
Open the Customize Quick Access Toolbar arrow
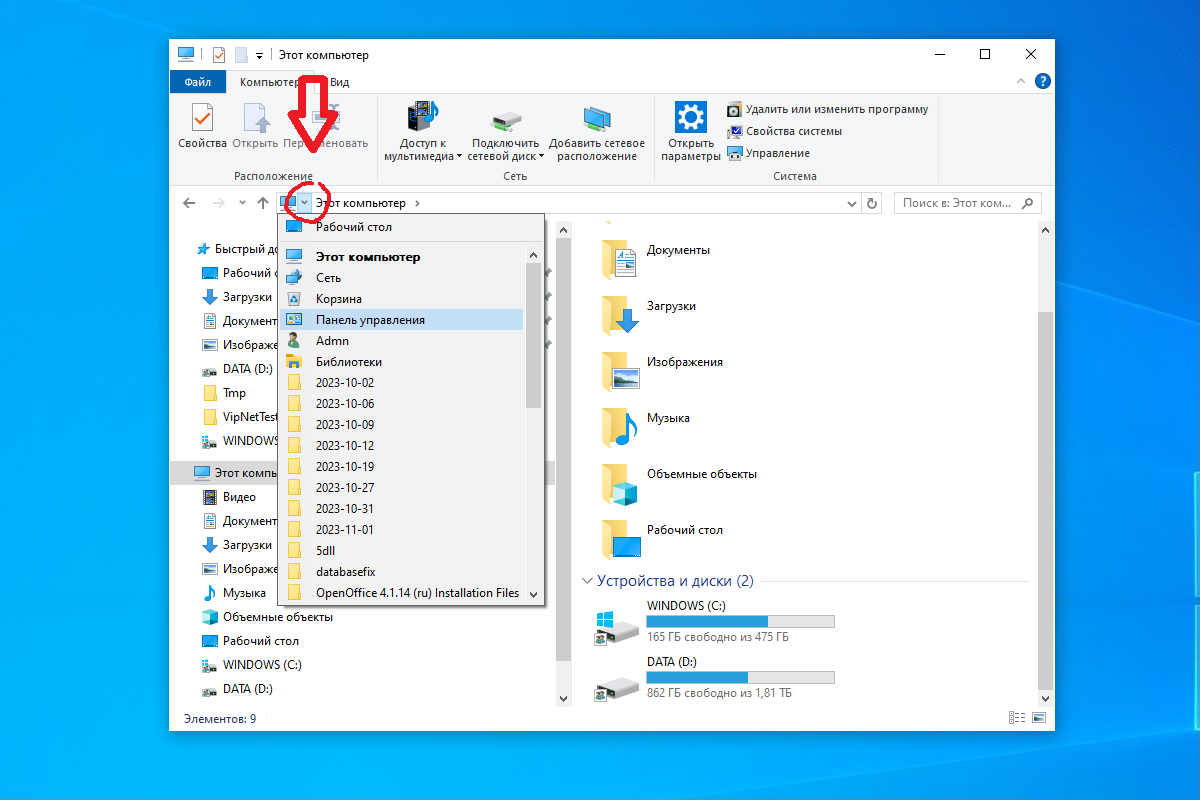(x=260, y=56)
